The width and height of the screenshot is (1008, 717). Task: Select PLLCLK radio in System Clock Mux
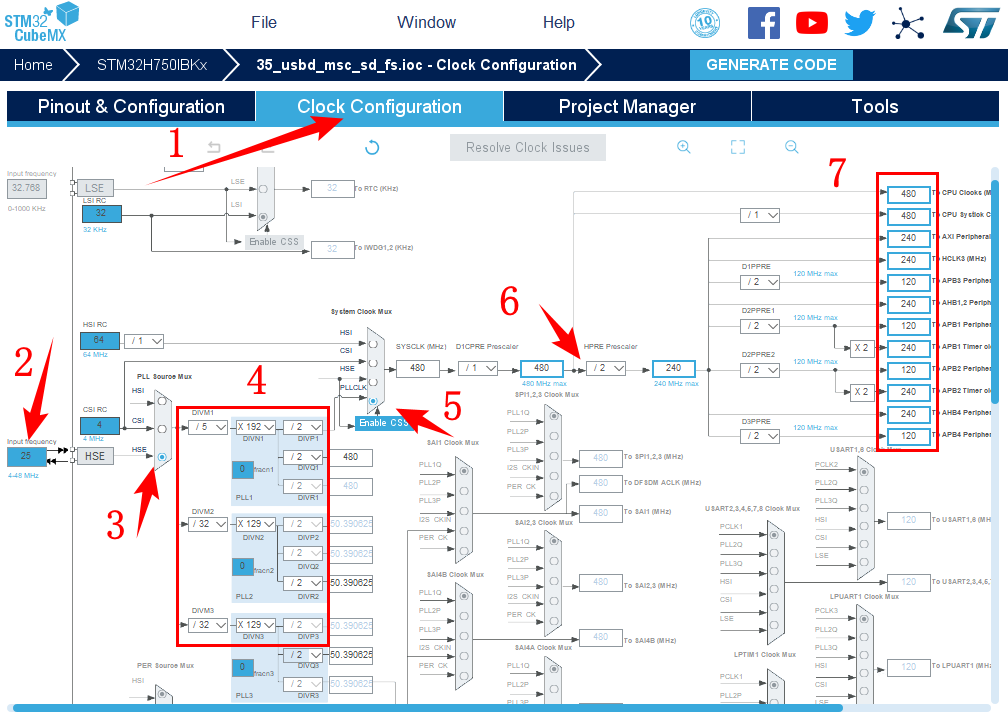[373, 401]
